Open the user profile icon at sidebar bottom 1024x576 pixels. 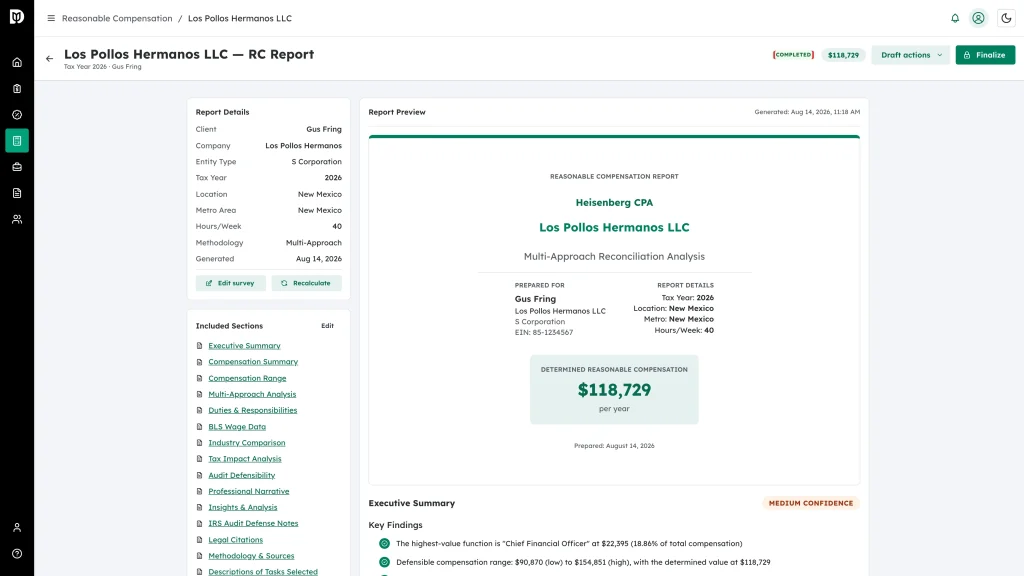pos(17,528)
